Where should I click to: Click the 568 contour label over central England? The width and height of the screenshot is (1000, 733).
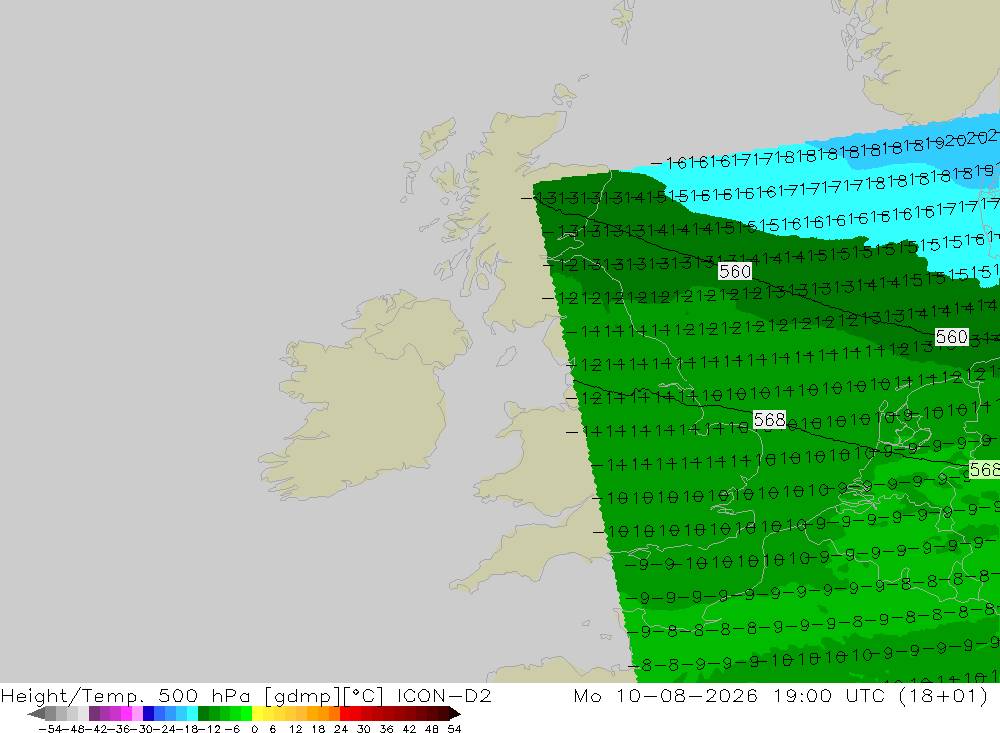(769, 420)
